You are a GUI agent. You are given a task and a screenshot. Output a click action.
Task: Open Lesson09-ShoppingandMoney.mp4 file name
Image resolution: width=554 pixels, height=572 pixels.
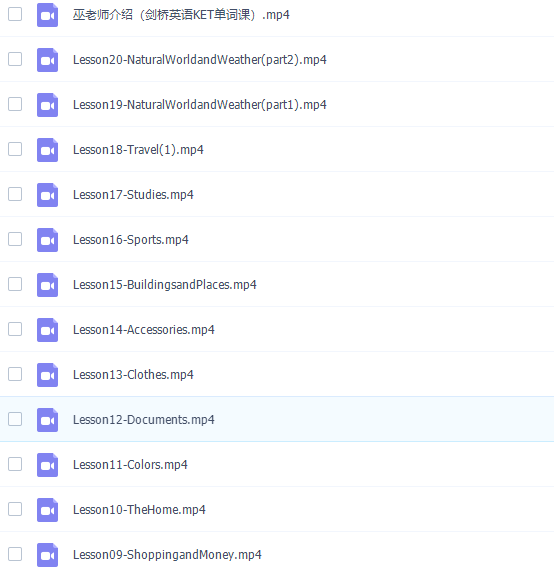(x=167, y=554)
